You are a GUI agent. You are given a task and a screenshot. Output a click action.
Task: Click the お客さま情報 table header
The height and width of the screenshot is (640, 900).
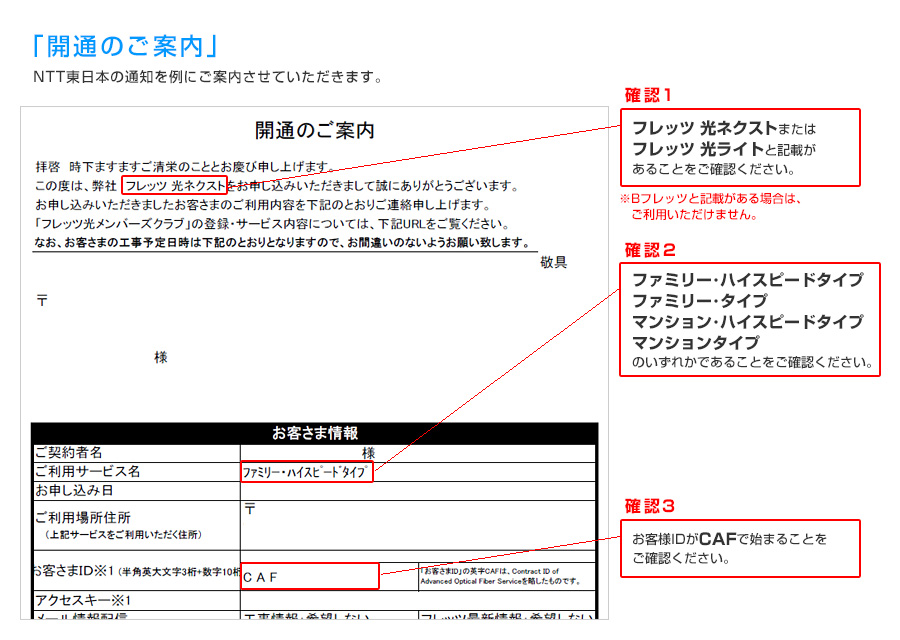[x=315, y=433]
